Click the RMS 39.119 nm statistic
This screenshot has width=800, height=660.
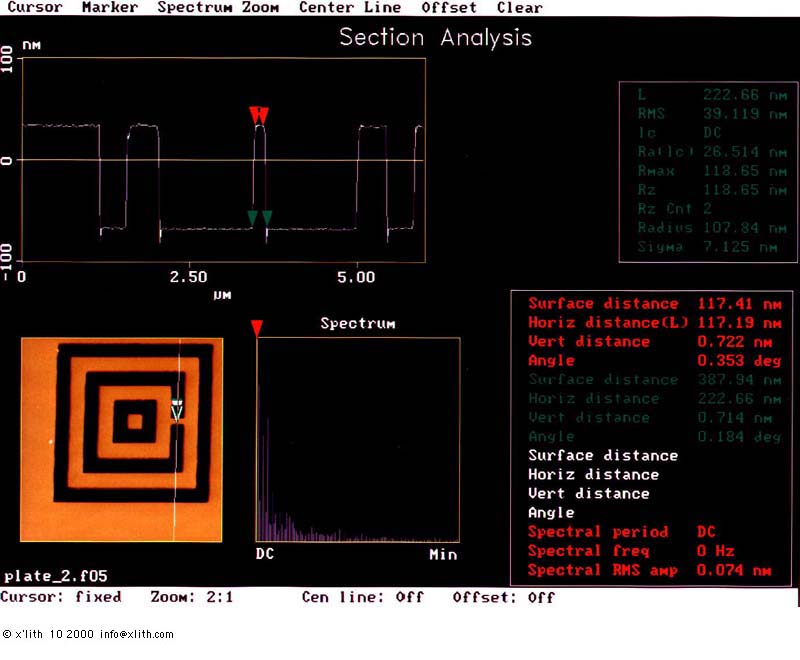click(x=712, y=113)
